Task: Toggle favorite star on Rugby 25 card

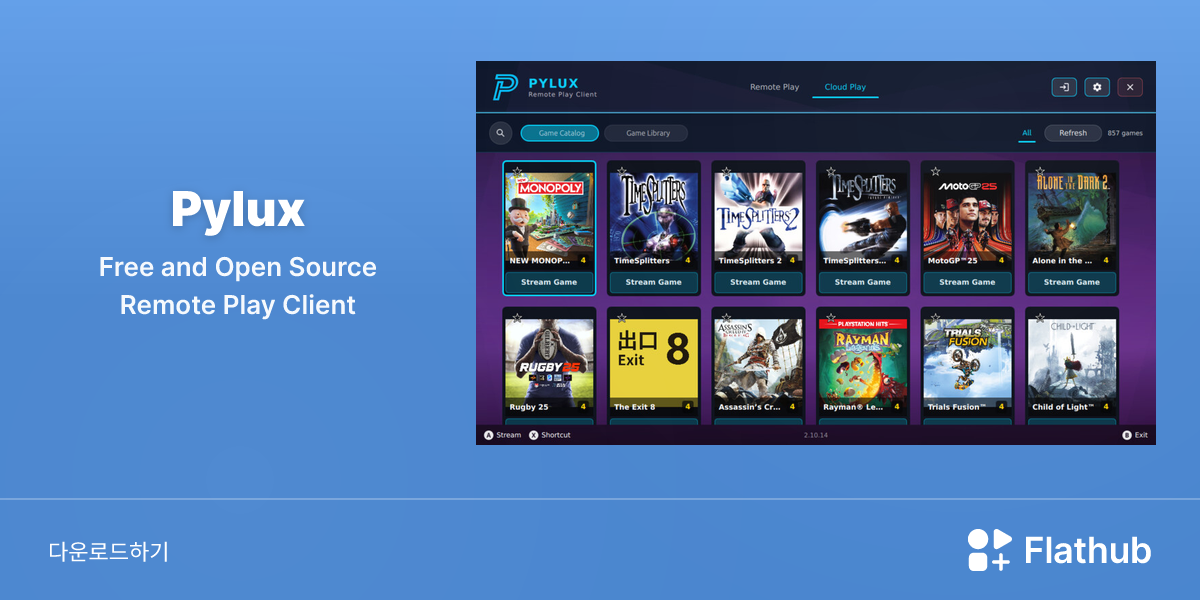Action: coord(517,319)
